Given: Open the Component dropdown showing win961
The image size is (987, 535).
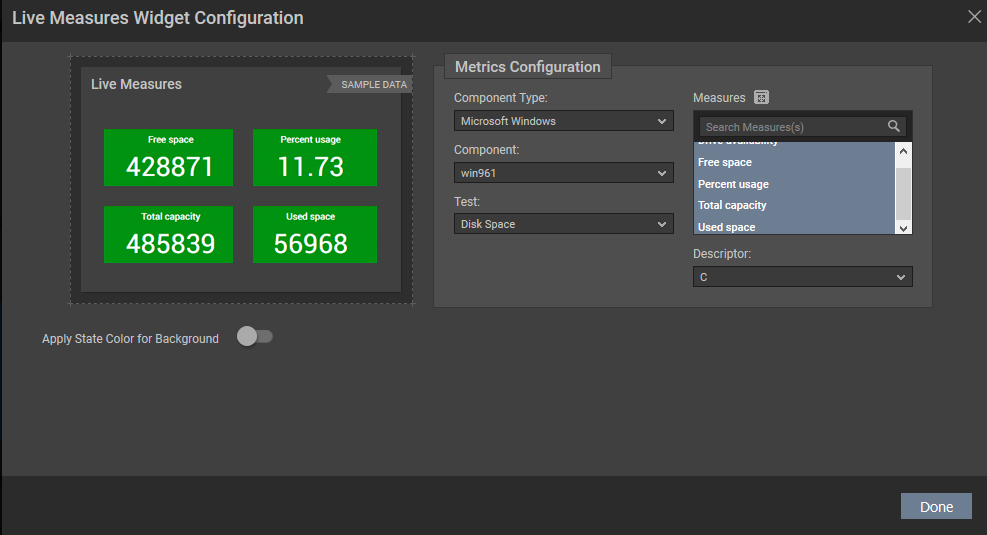Looking at the screenshot, I should [x=563, y=172].
